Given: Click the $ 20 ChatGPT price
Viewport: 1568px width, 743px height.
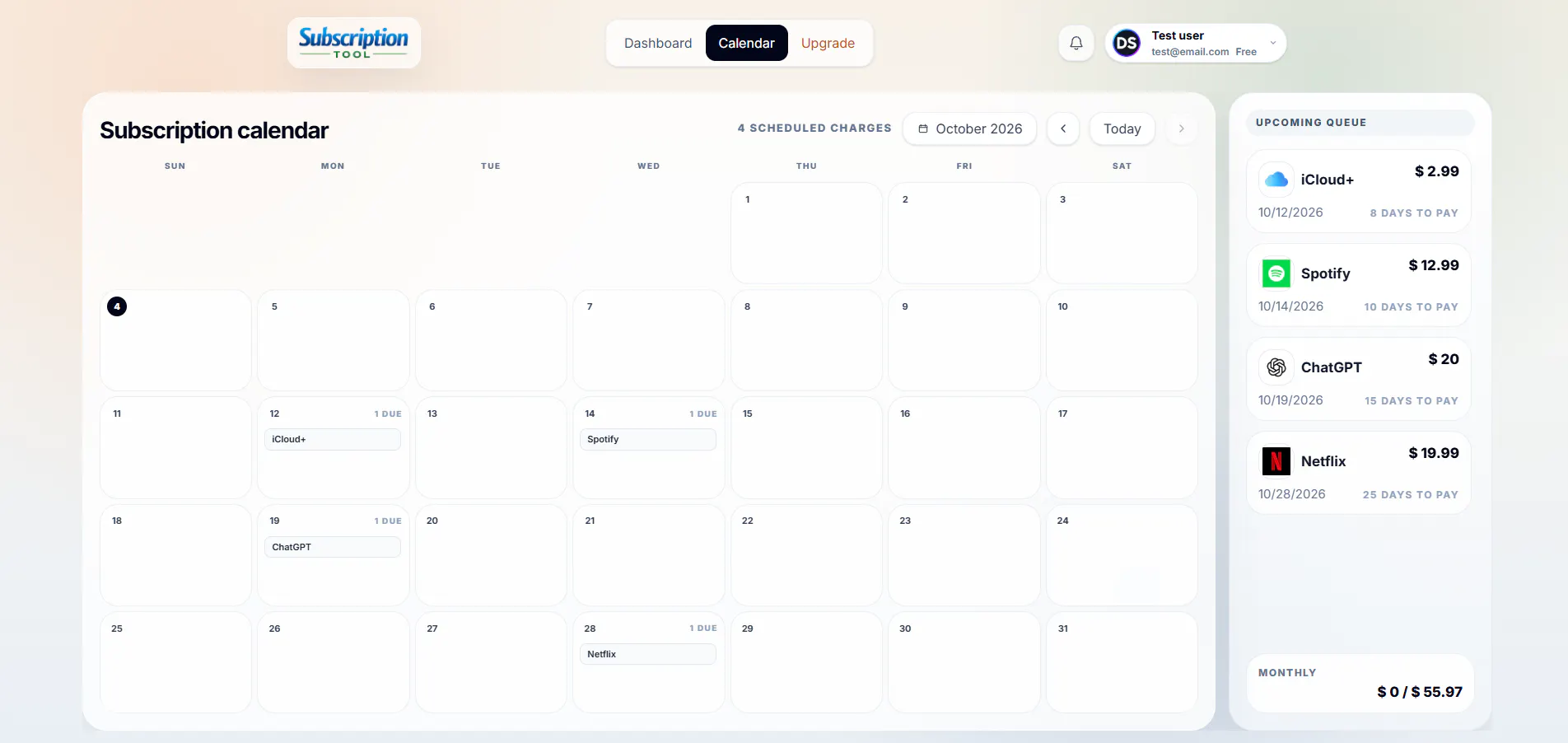Looking at the screenshot, I should point(1443,359).
